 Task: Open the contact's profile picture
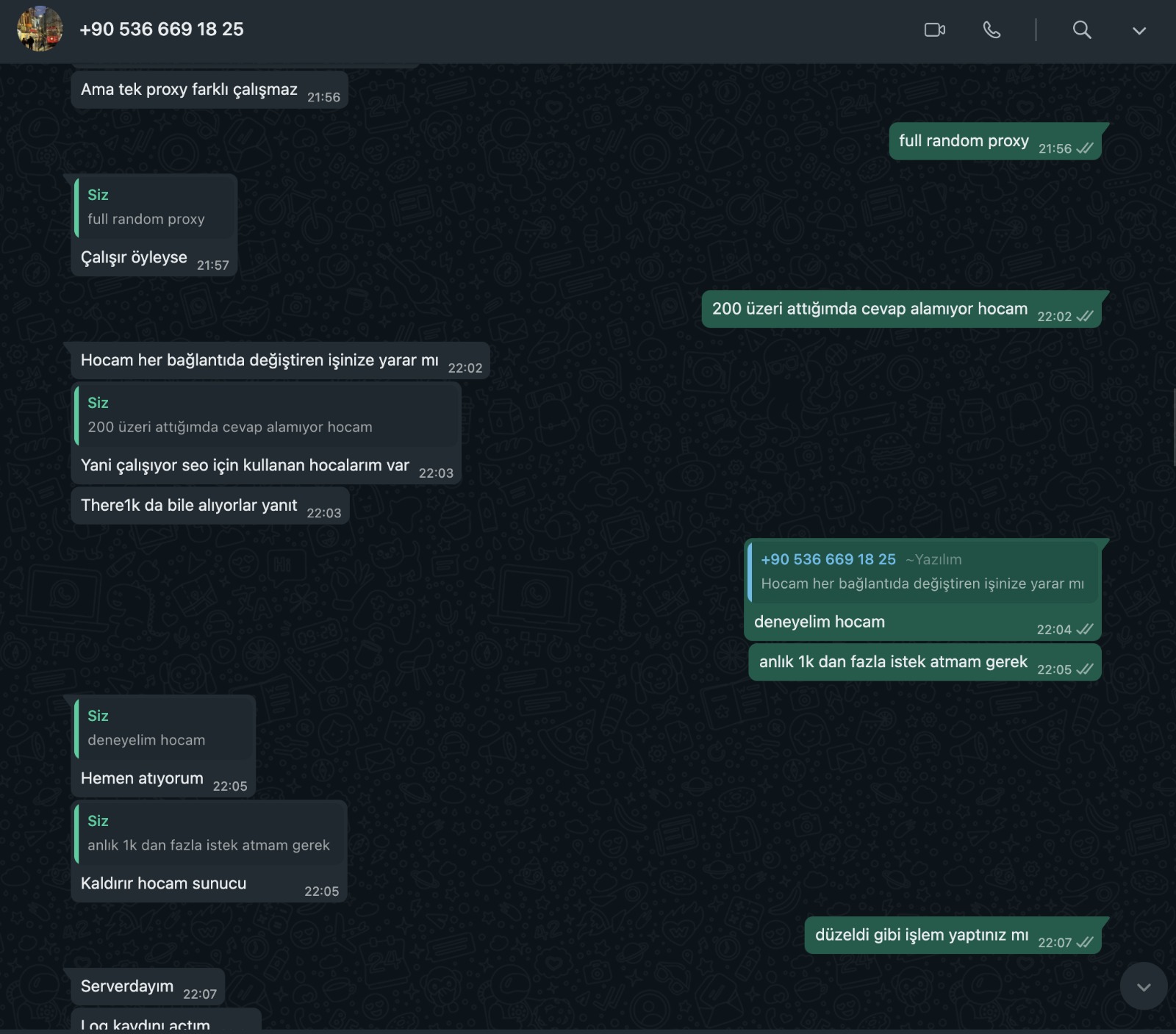(40, 29)
